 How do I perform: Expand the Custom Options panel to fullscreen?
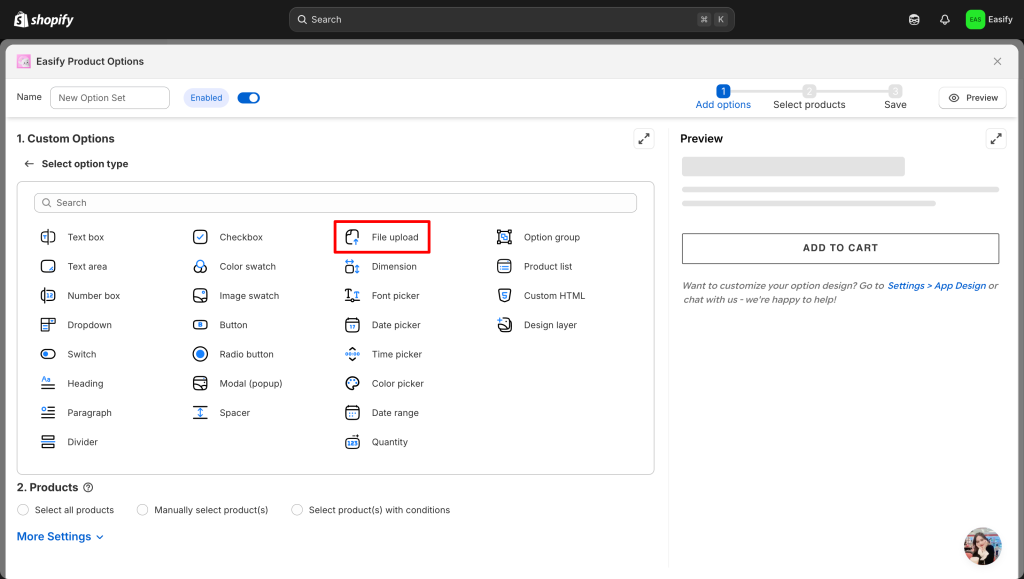644,139
